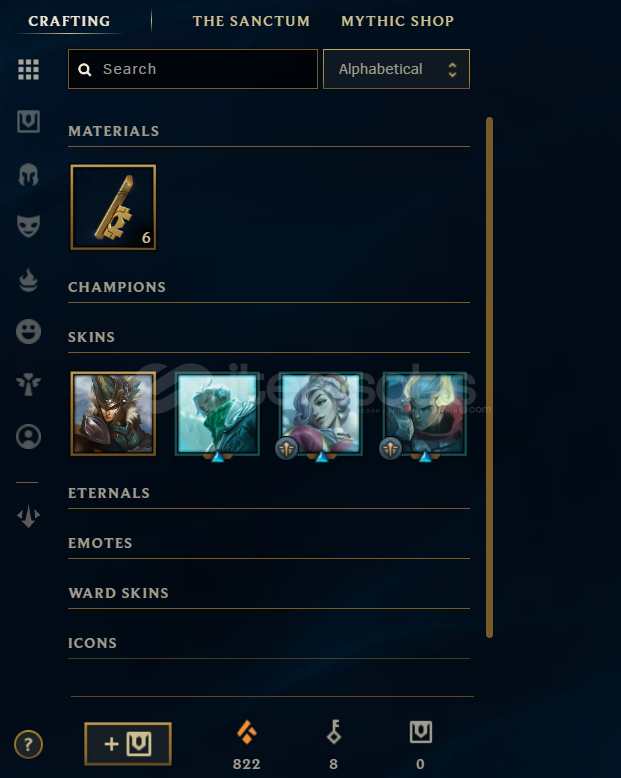The height and width of the screenshot is (778, 621).
Task: Filter loot by champions helmet icon
Action: (28, 175)
